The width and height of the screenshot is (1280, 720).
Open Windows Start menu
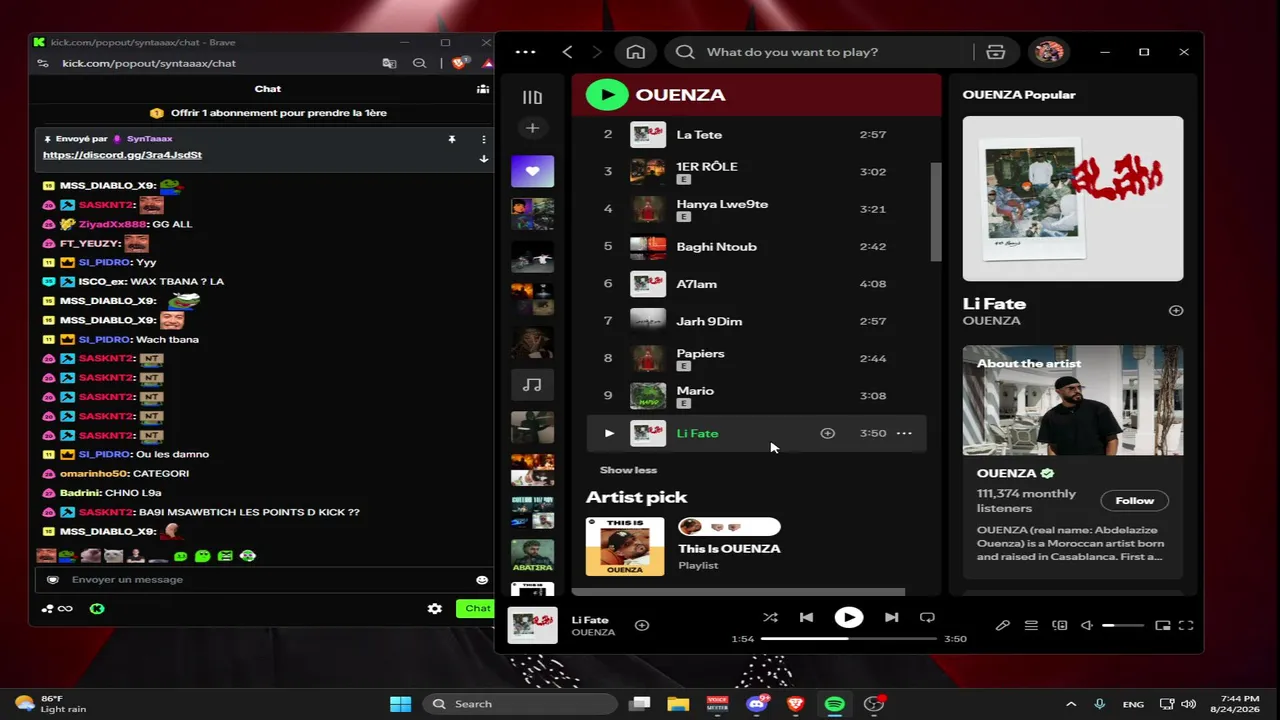click(400, 704)
